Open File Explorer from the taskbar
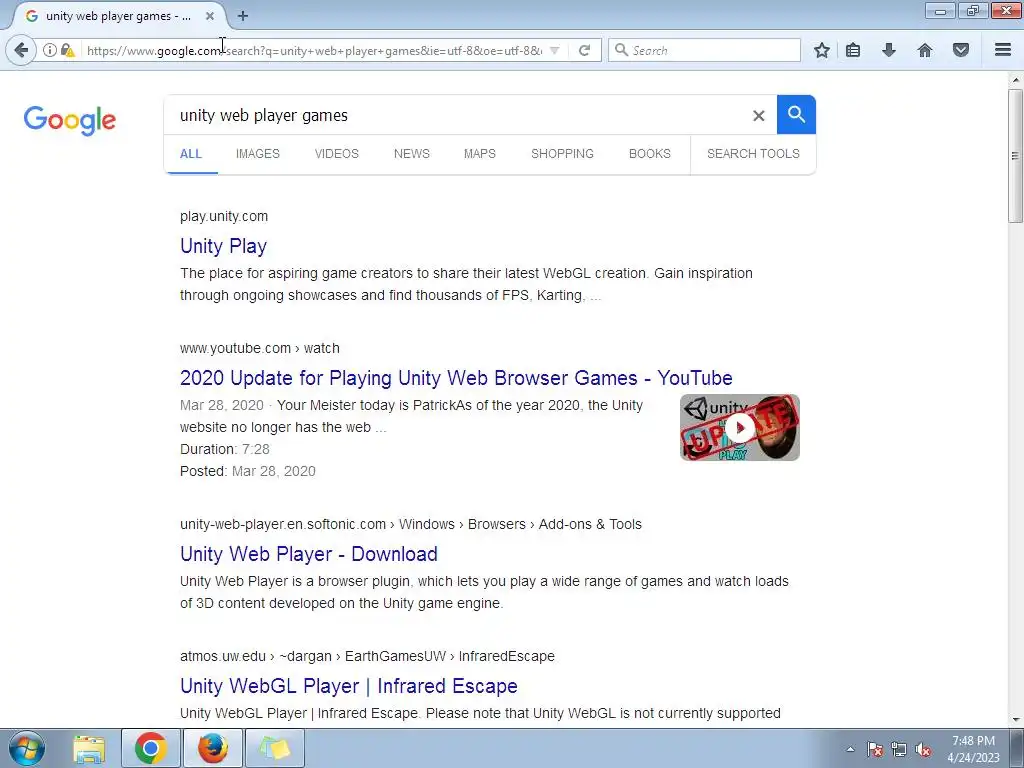1024x768 pixels. click(x=89, y=749)
